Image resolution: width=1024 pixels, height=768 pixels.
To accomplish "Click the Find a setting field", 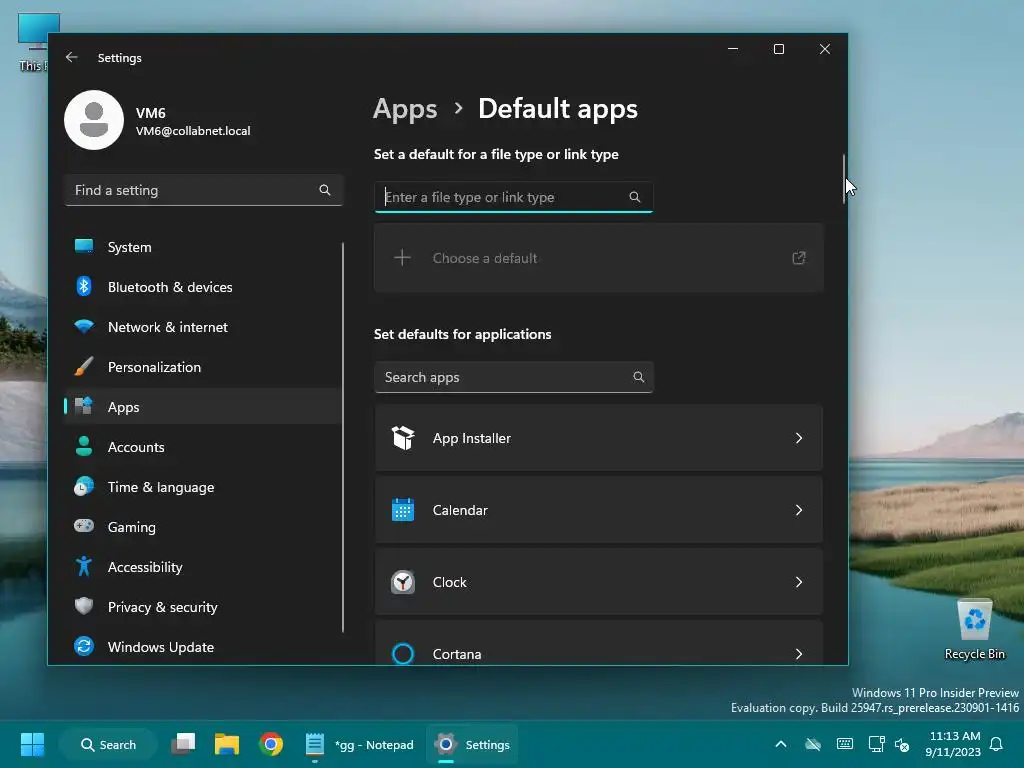I will [x=203, y=190].
